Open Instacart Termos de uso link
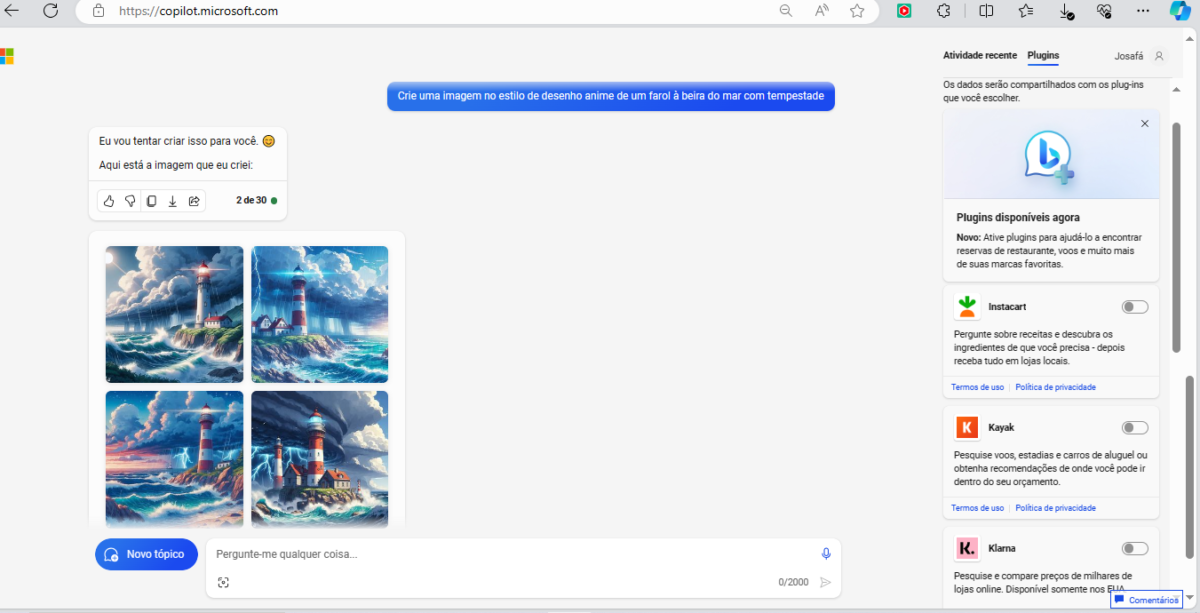The height and width of the screenshot is (613, 1200). [x=977, y=387]
